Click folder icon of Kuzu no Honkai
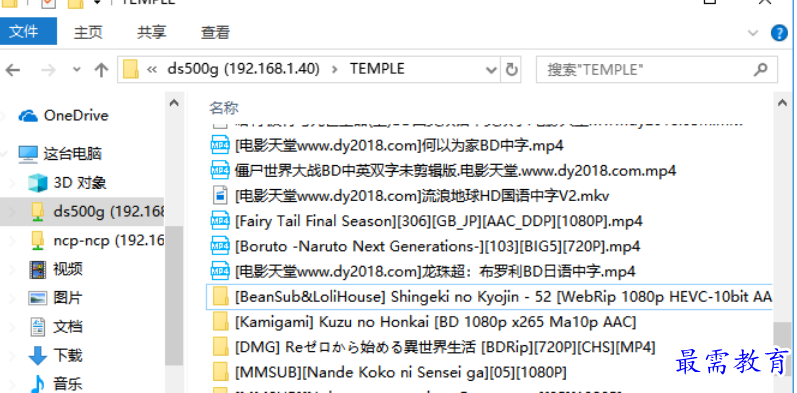 coord(220,322)
